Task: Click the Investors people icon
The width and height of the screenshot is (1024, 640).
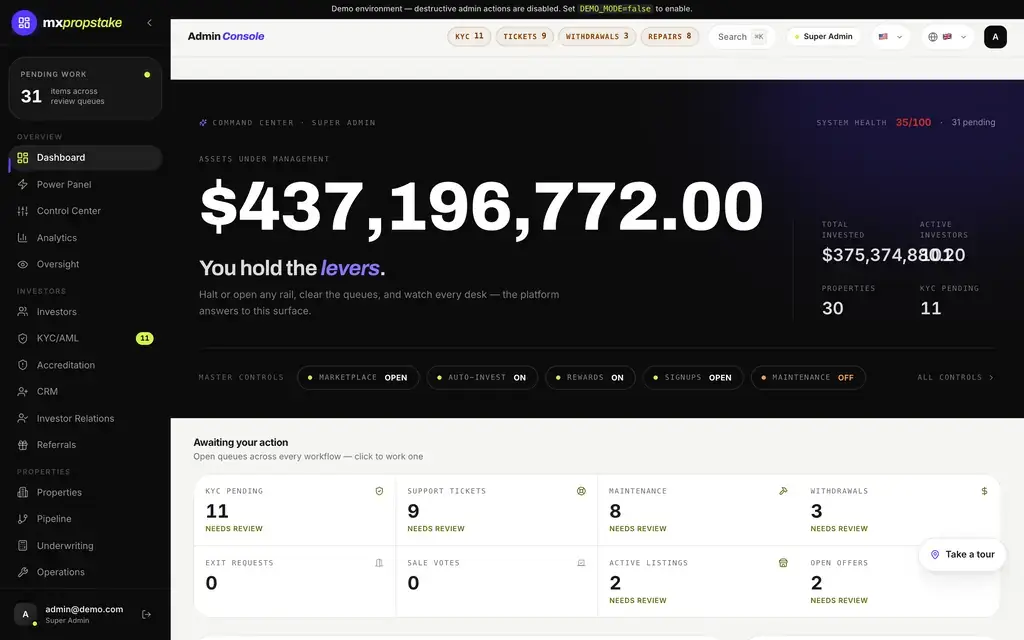Action: (23, 312)
